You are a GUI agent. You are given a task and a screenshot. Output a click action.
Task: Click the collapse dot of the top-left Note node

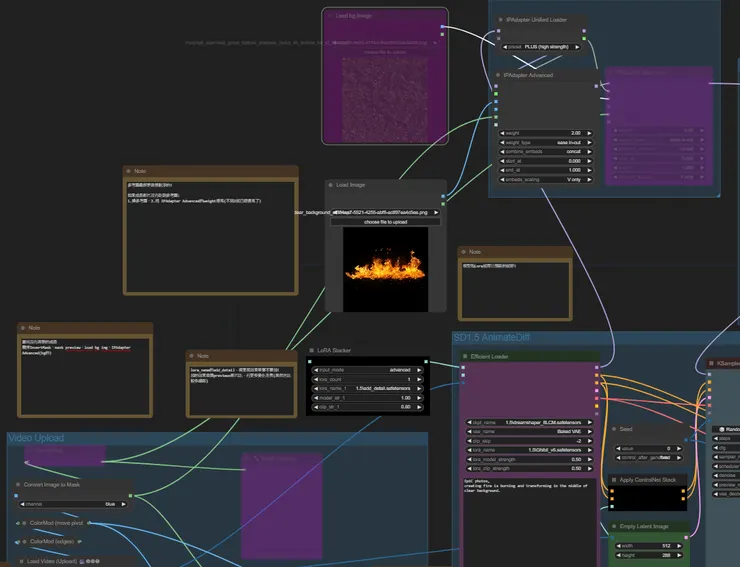pyautogui.click(x=128, y=171)
